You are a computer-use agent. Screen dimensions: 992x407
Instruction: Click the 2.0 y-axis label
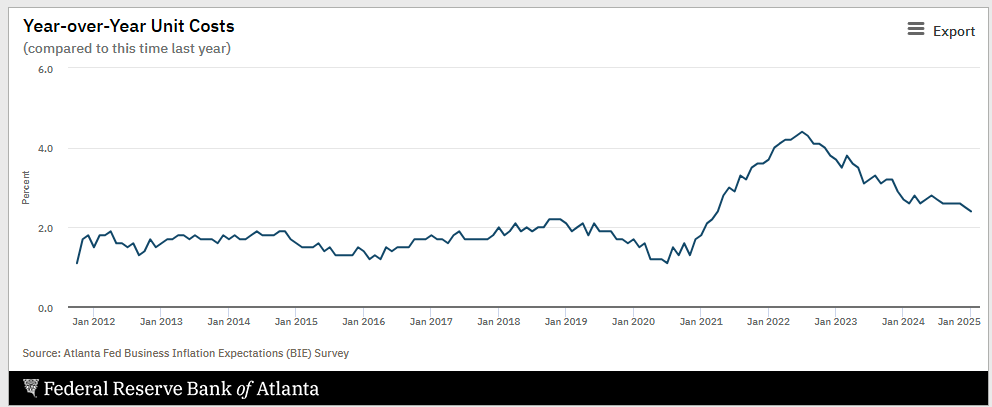[x=44, y=228]
